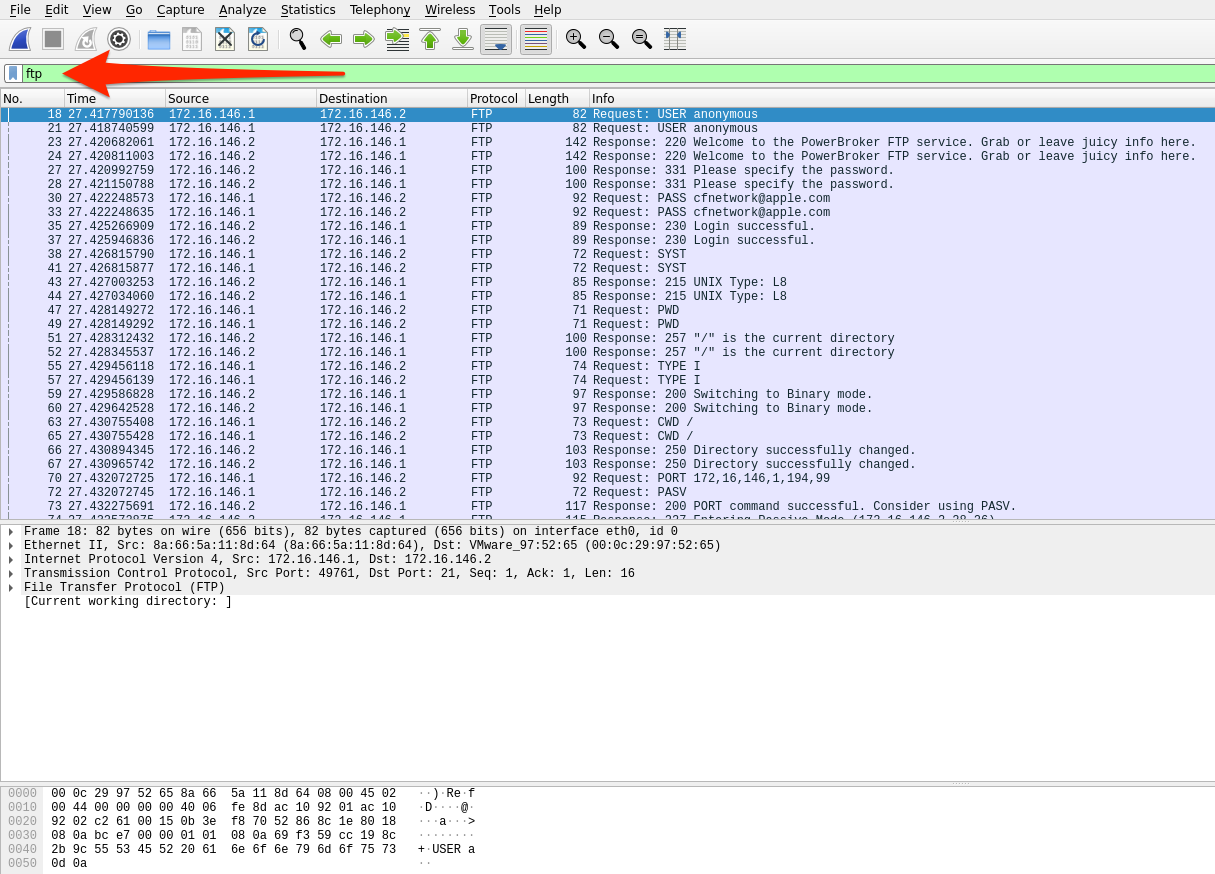The image size is (1215, 874).
Task: Close the current capture file icon
Action: pyautogui.click(x=225, y=39)
